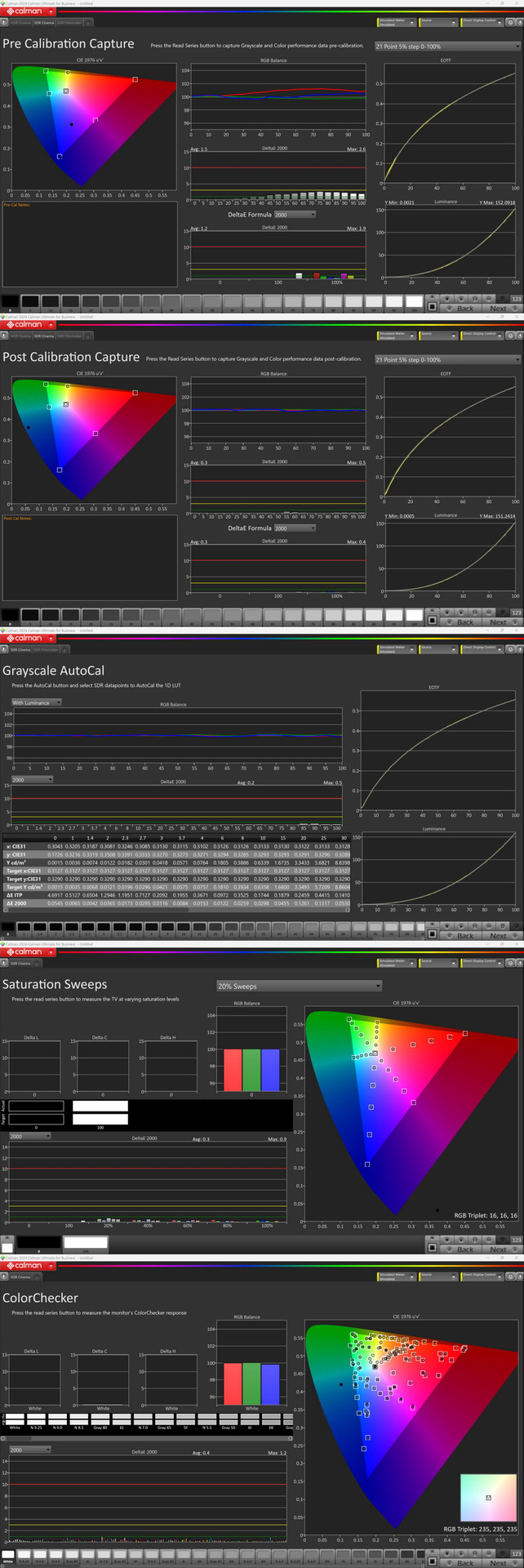
Task: Open DeltaE Formula 2000 dropdown in Post Calibration
Action: point(294,528)
